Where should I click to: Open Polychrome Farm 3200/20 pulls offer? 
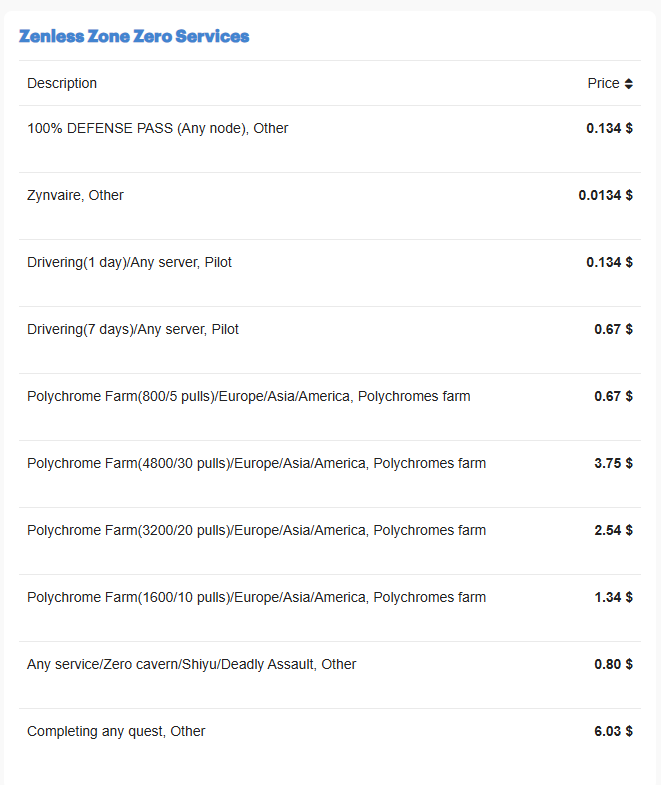[x=257, y=531]
